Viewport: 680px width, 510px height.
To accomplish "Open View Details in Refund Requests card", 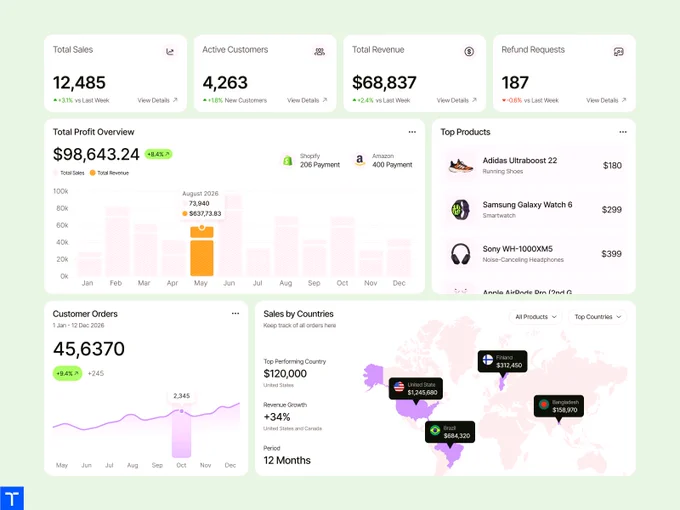I will (606, 100).
